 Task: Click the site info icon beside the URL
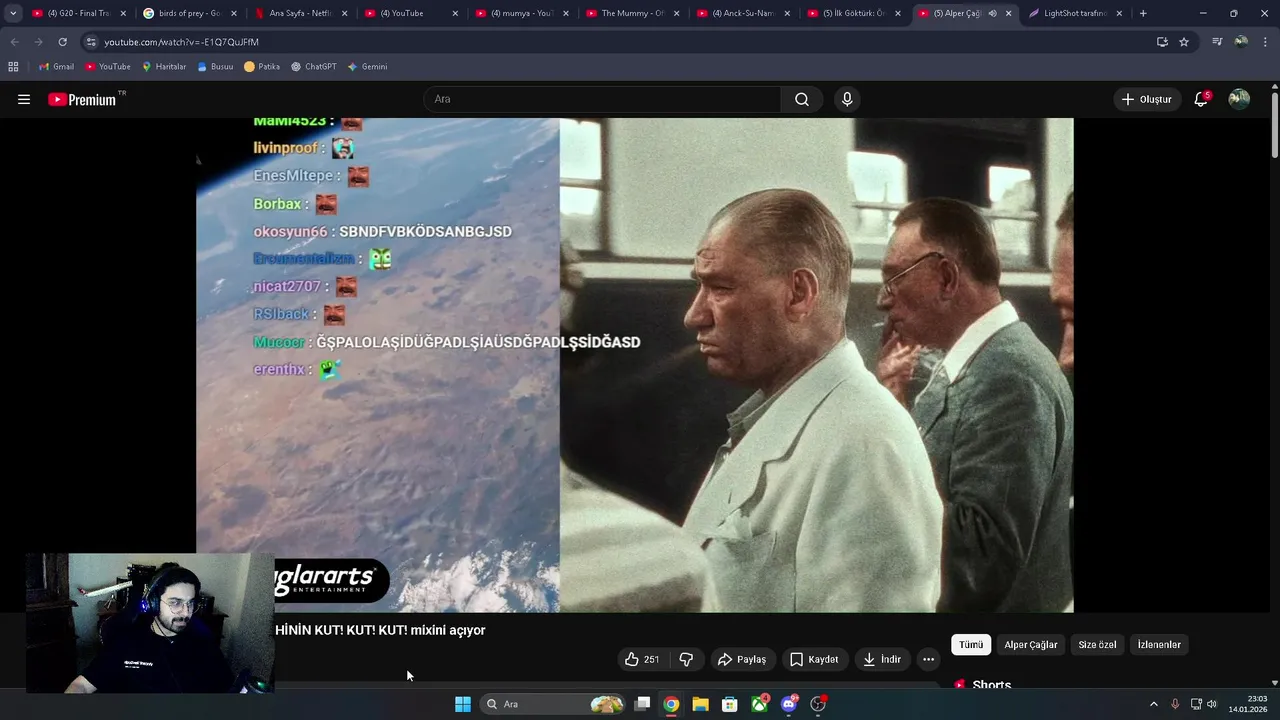click(x=91, y=42)
